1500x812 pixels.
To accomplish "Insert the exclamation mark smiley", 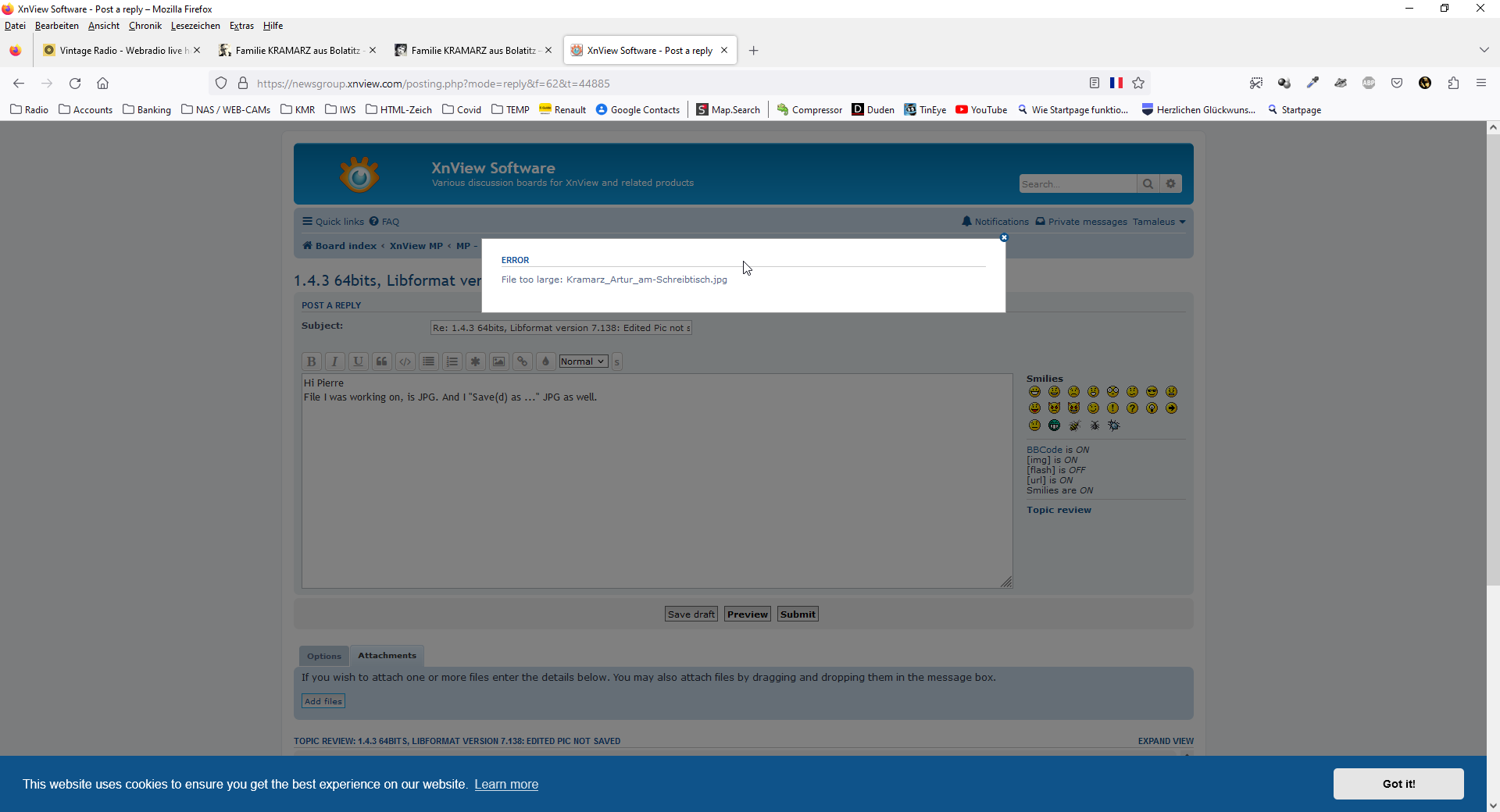I will click(1112, 408).
